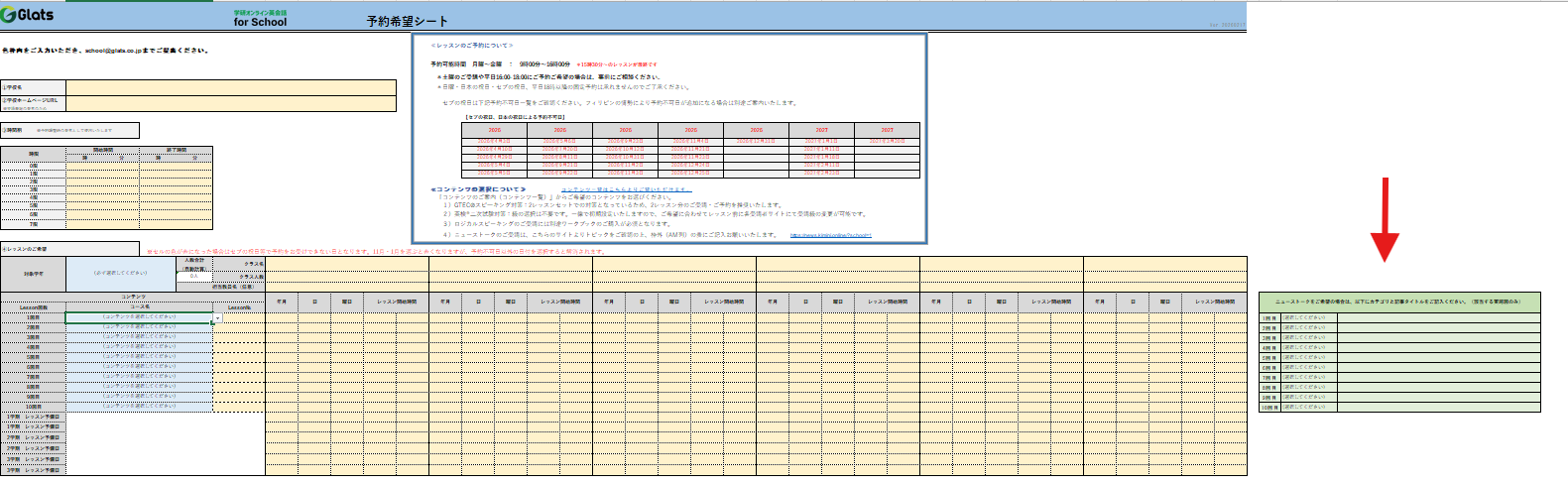Click the 予約希望シート title text
The width and height of the screenshot is (1568, 486).
pos(407,21)
